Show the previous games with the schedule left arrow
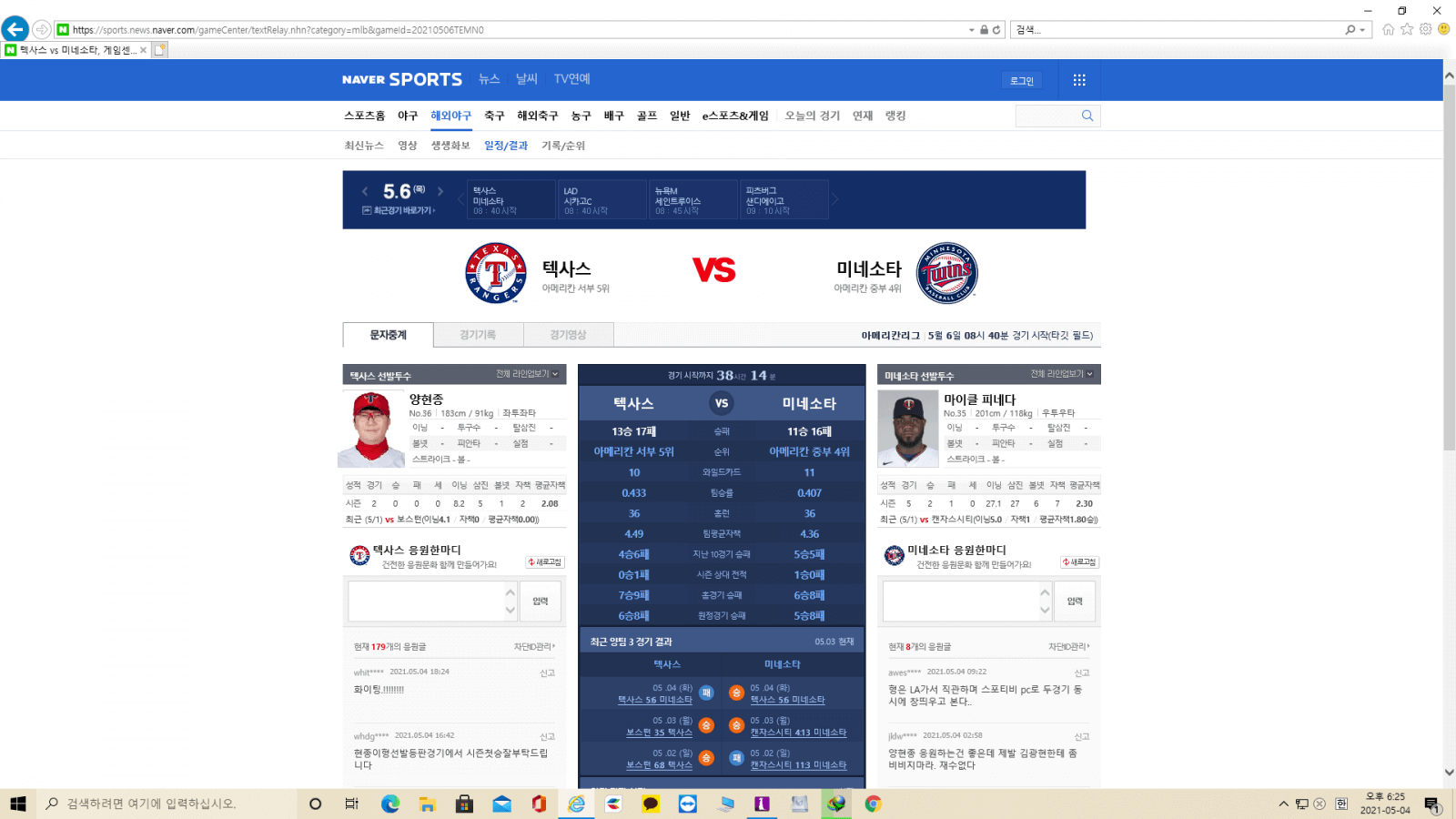1456x819 pixels. pyautogui.click(x=460, y=199)
